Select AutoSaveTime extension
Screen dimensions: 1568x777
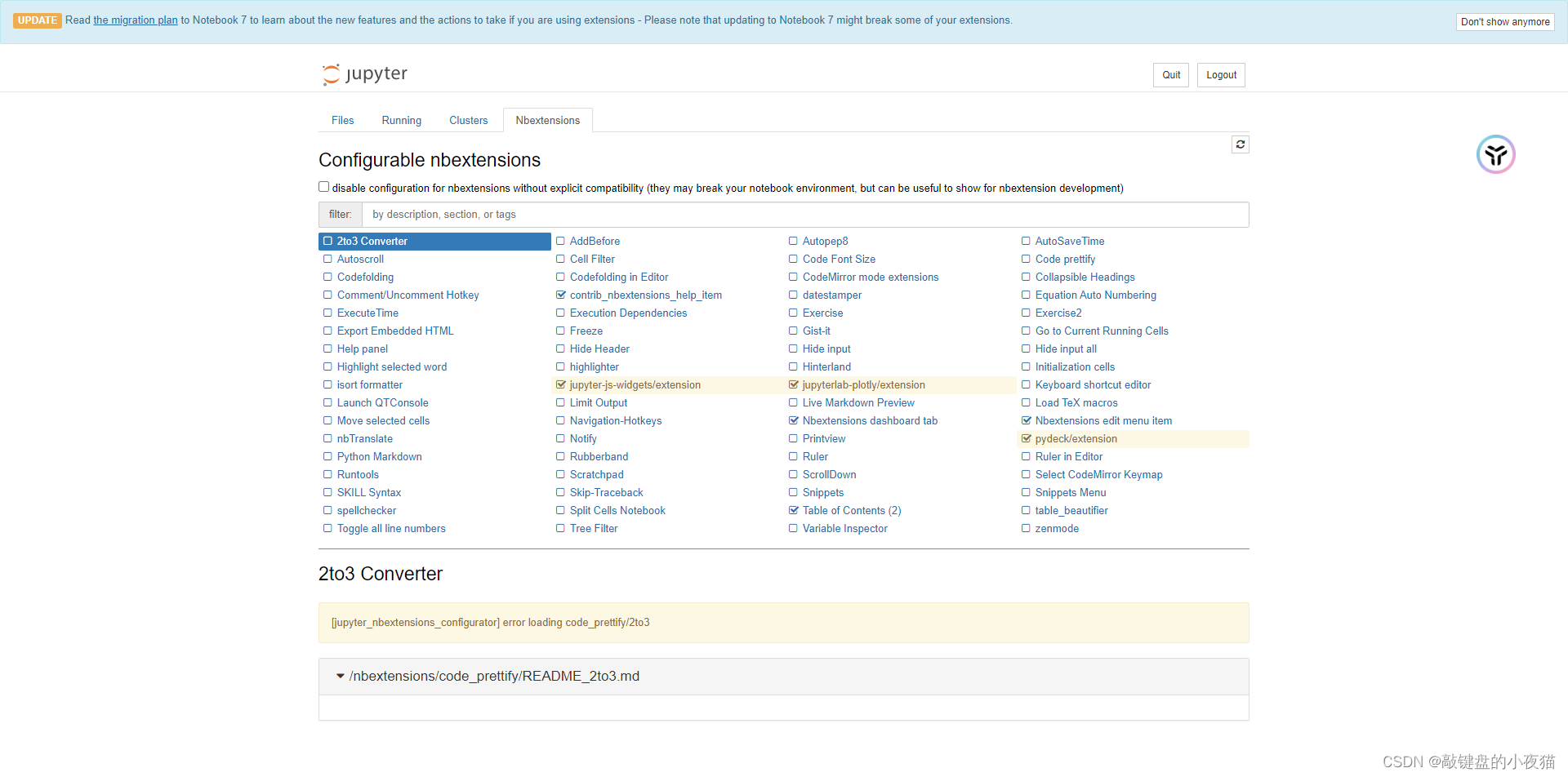tap(1070, 241)
